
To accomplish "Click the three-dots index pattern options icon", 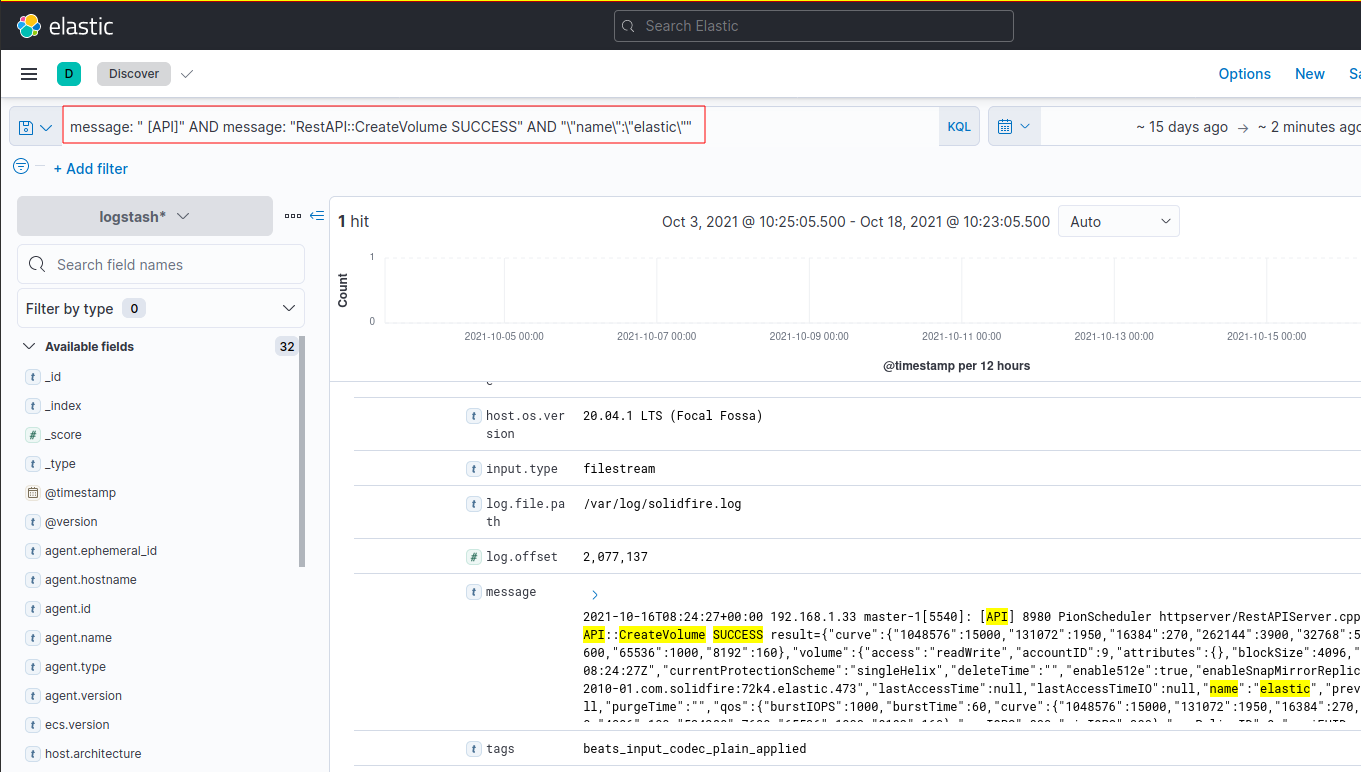I will (x=293, y=215).
